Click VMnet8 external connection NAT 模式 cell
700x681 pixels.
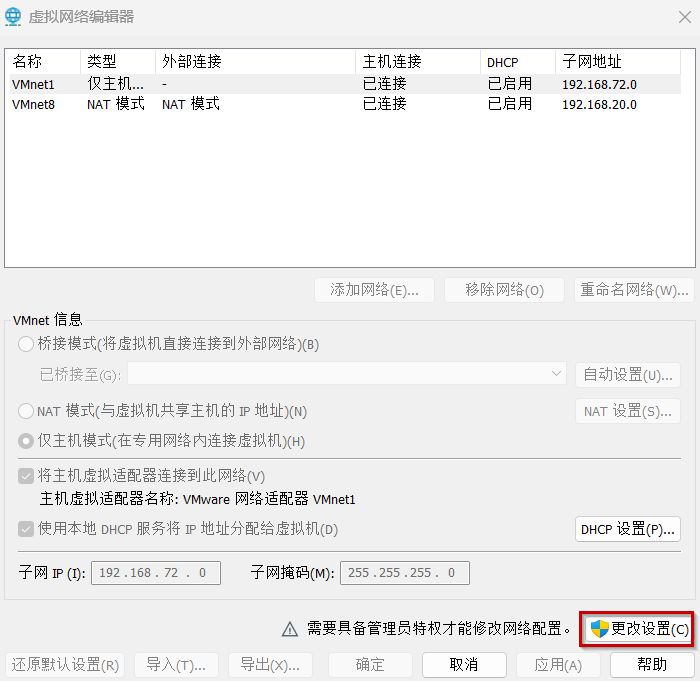tap(191, 104)
